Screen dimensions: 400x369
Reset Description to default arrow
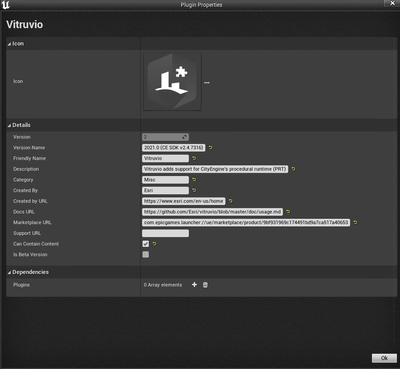(x=293, y=169)
